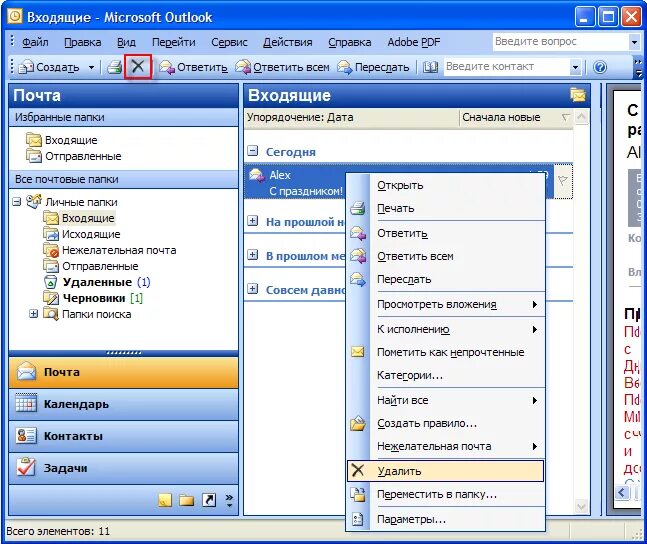Click the Print toolbar icon
The image size is (647, 544).
[114, 67]
